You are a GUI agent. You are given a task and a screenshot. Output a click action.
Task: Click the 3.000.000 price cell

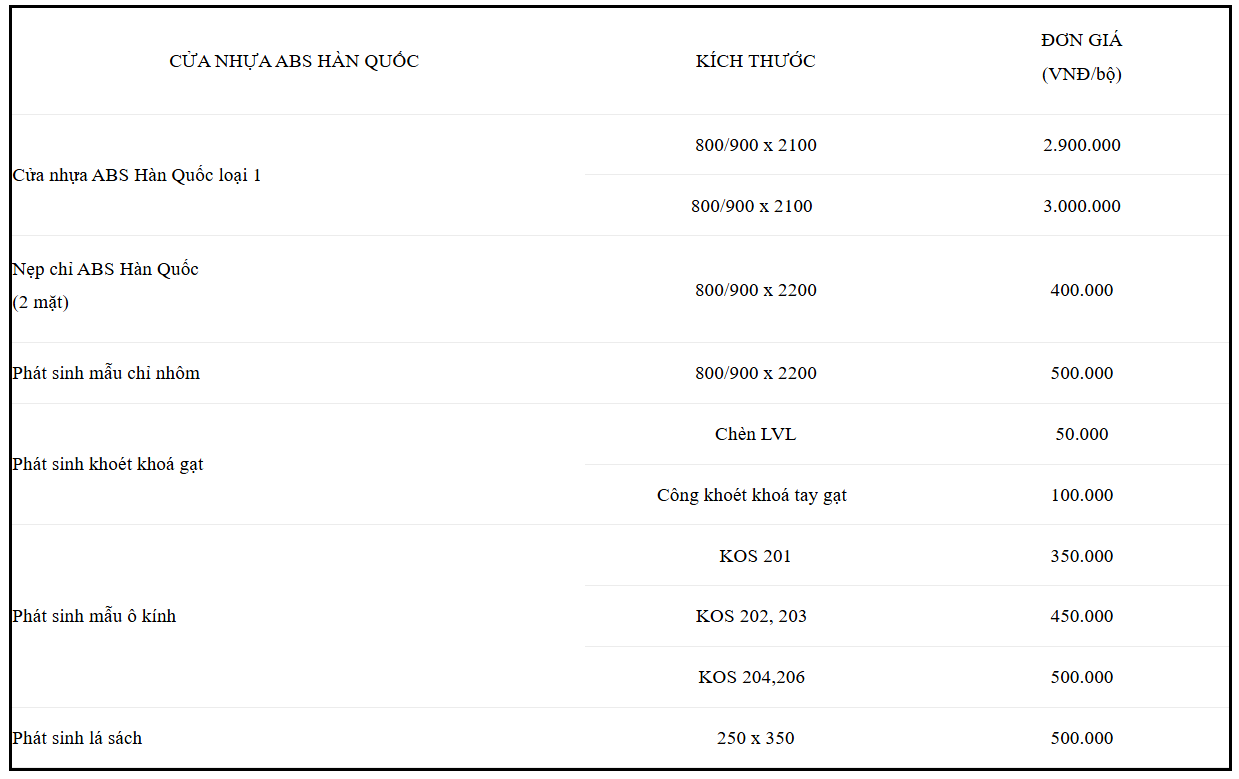1081,206
